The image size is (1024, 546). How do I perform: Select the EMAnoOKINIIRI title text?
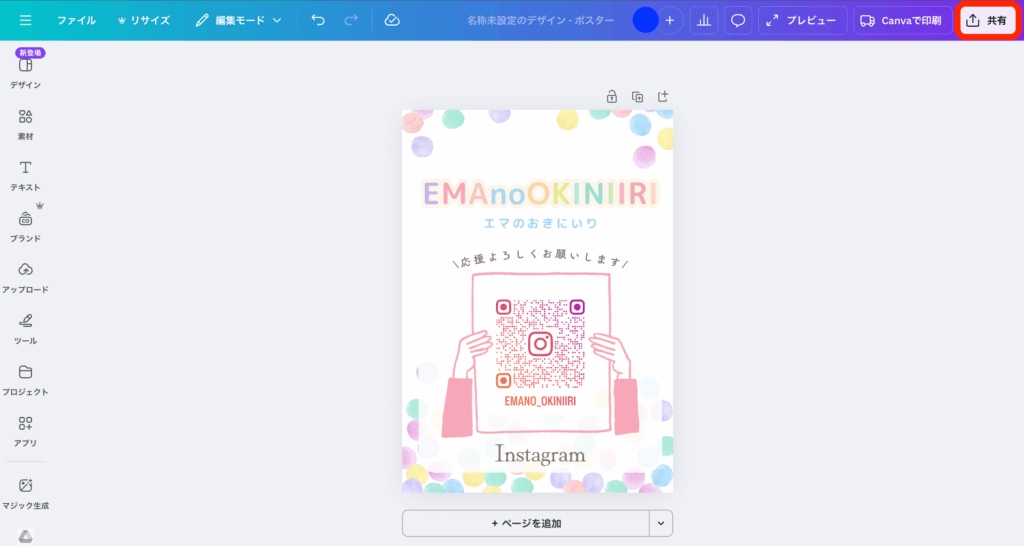point(539,193)
